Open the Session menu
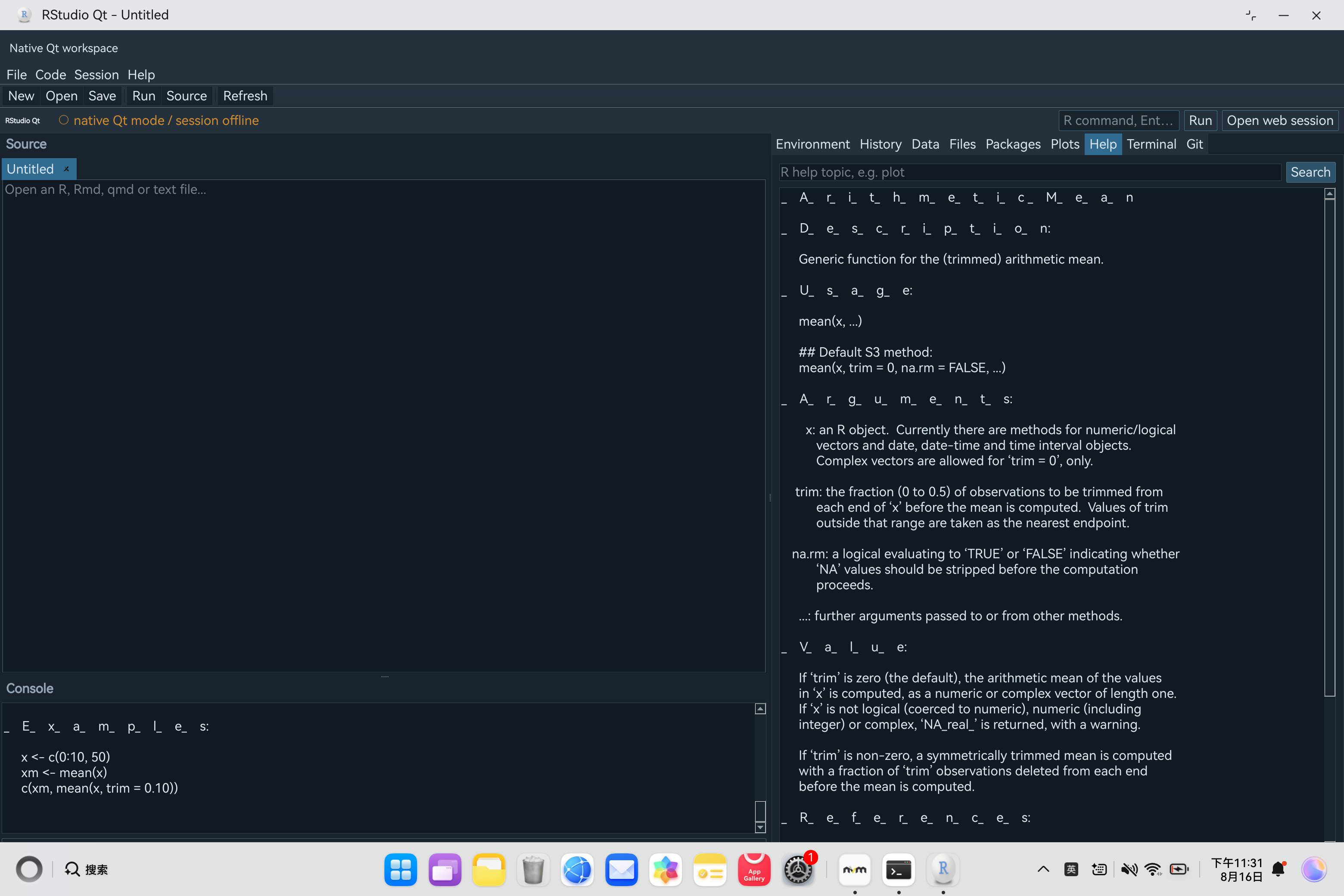This screenshot has width=1344, height=896. click(96, 75)
